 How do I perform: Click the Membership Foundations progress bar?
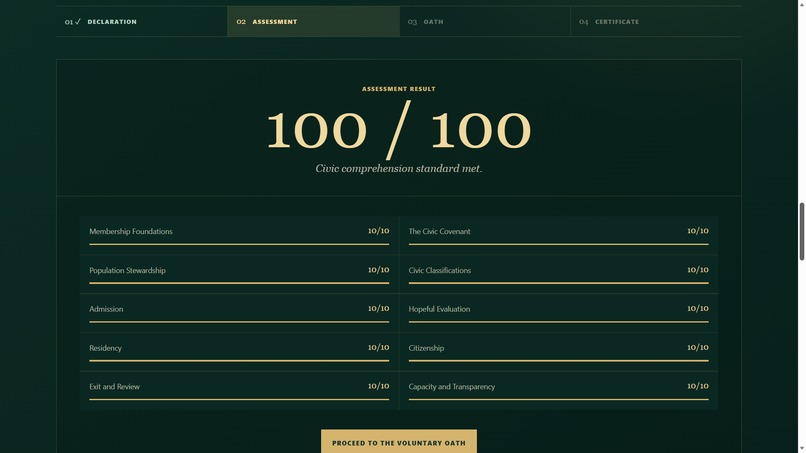239,244
